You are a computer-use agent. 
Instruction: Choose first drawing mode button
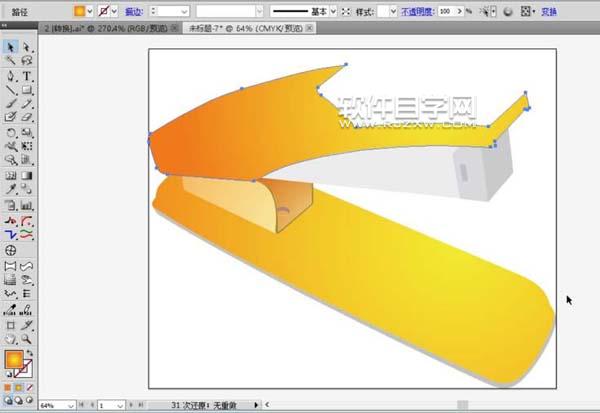pyautogui.click(x=8, y=400)
